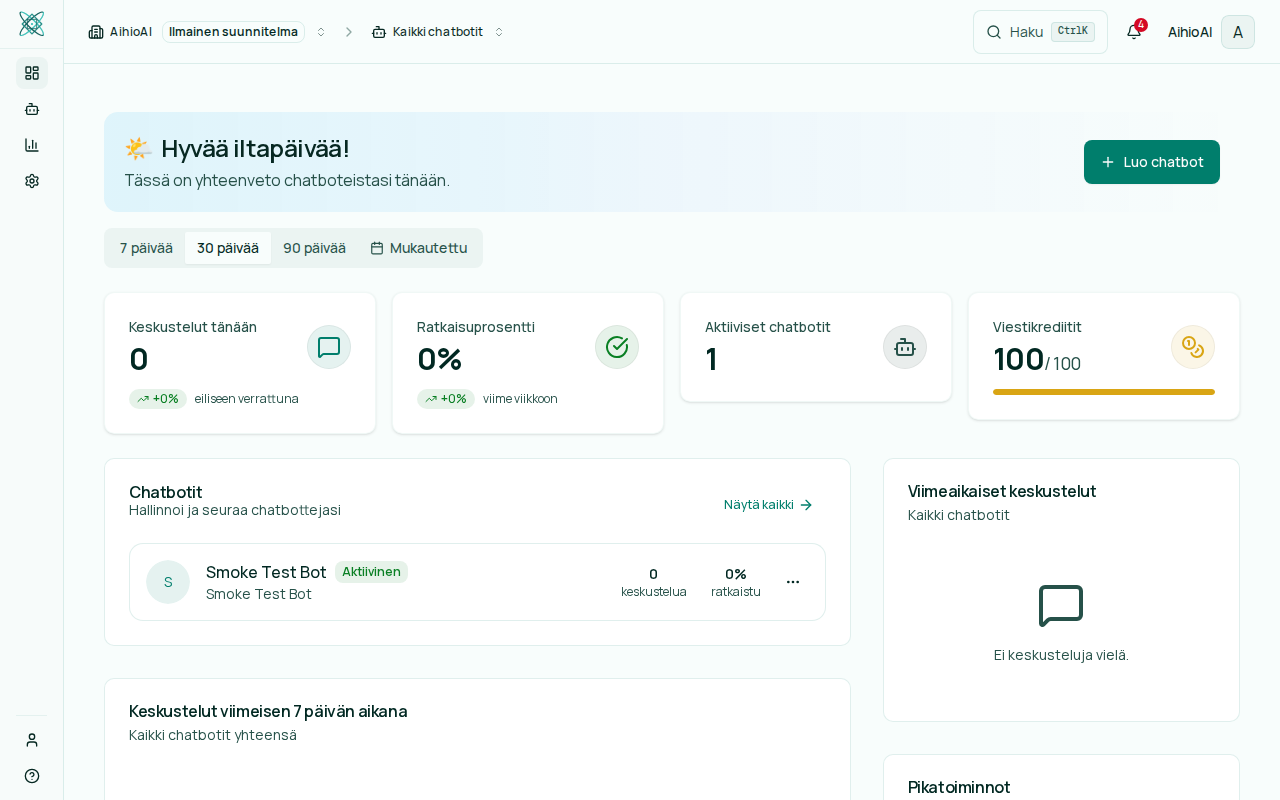Image resolution: width=1280 pixels, height=800 pixels.
Task: Open the help question mark icon
Action: point(32,776)
